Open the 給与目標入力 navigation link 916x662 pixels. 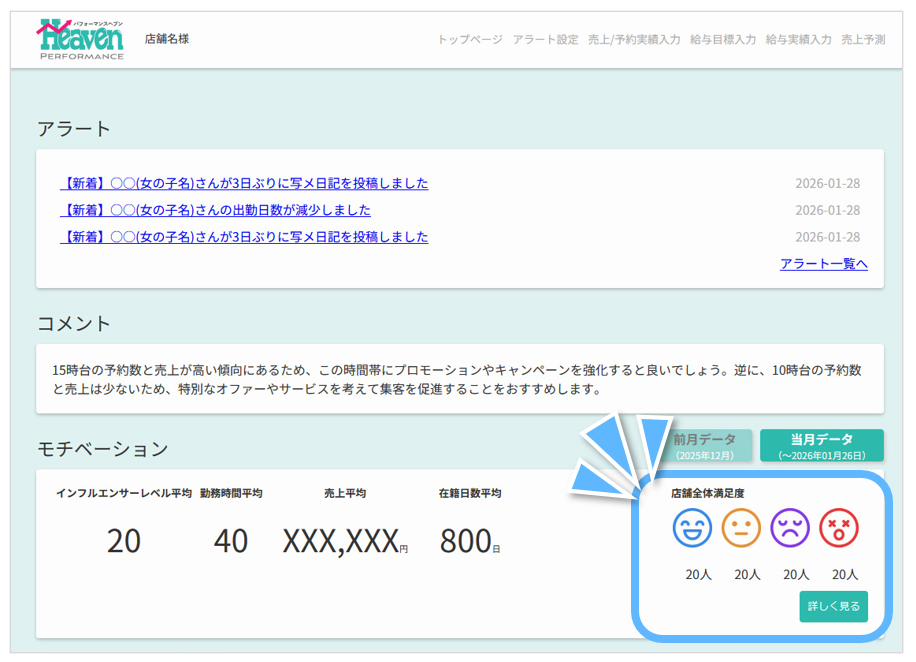[x=723, y=40]
